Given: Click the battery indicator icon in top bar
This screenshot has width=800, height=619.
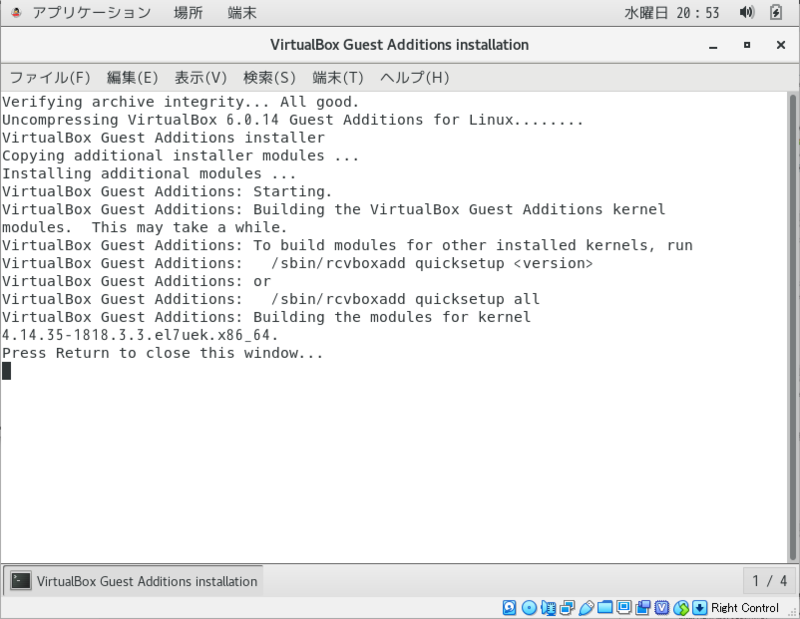Looking at the screenshot, I should pos(776,12).
